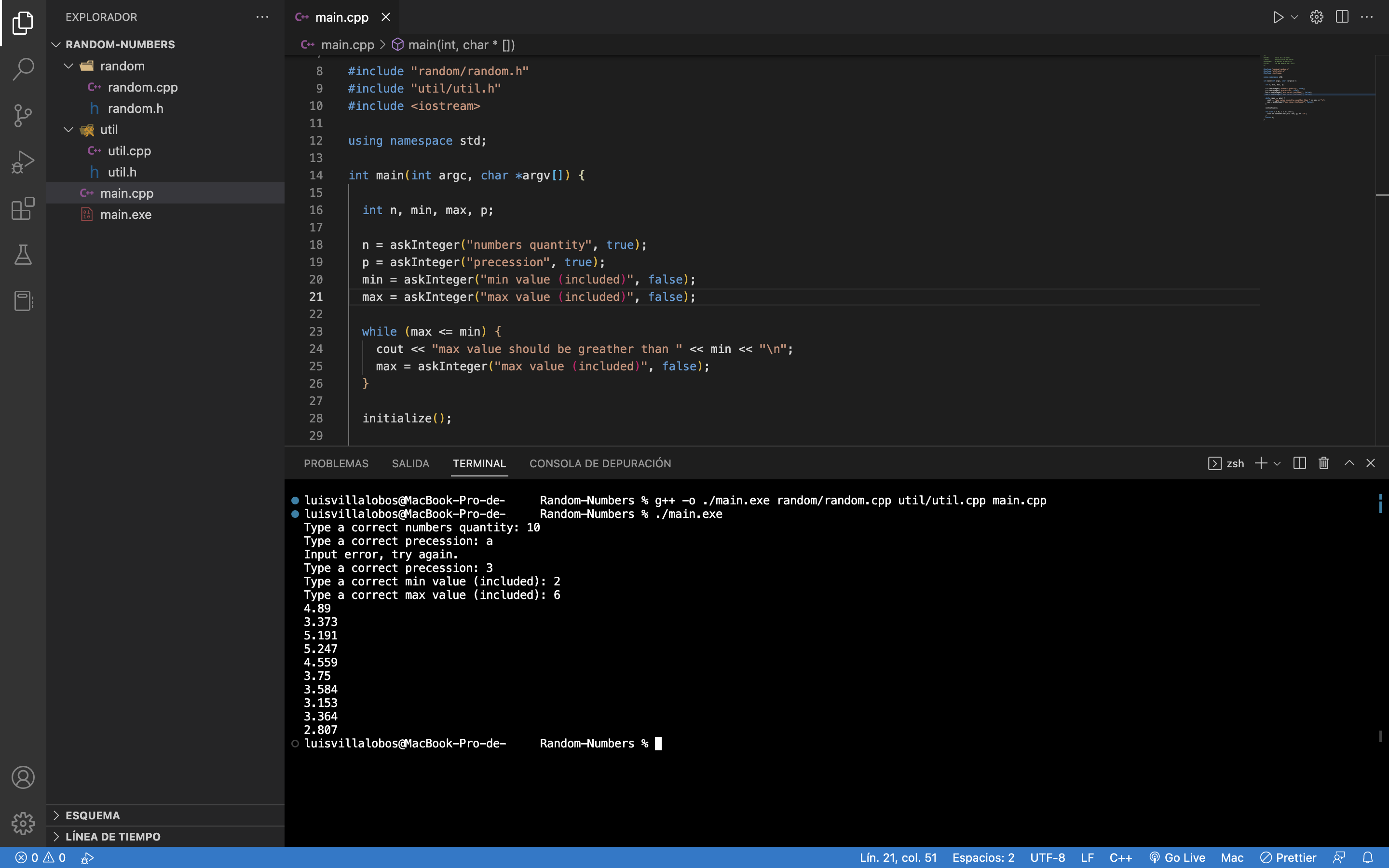Close the main.cpp editor tab
Image resolution: width=1389 pixels, height=868 pixels.
[386, 17]
